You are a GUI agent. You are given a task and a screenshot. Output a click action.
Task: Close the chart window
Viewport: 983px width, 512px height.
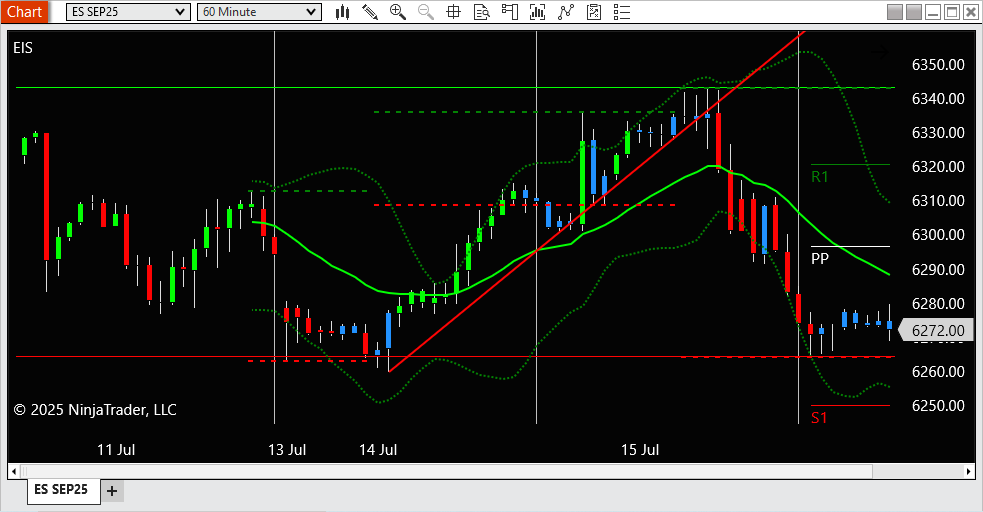click(971, 12)
